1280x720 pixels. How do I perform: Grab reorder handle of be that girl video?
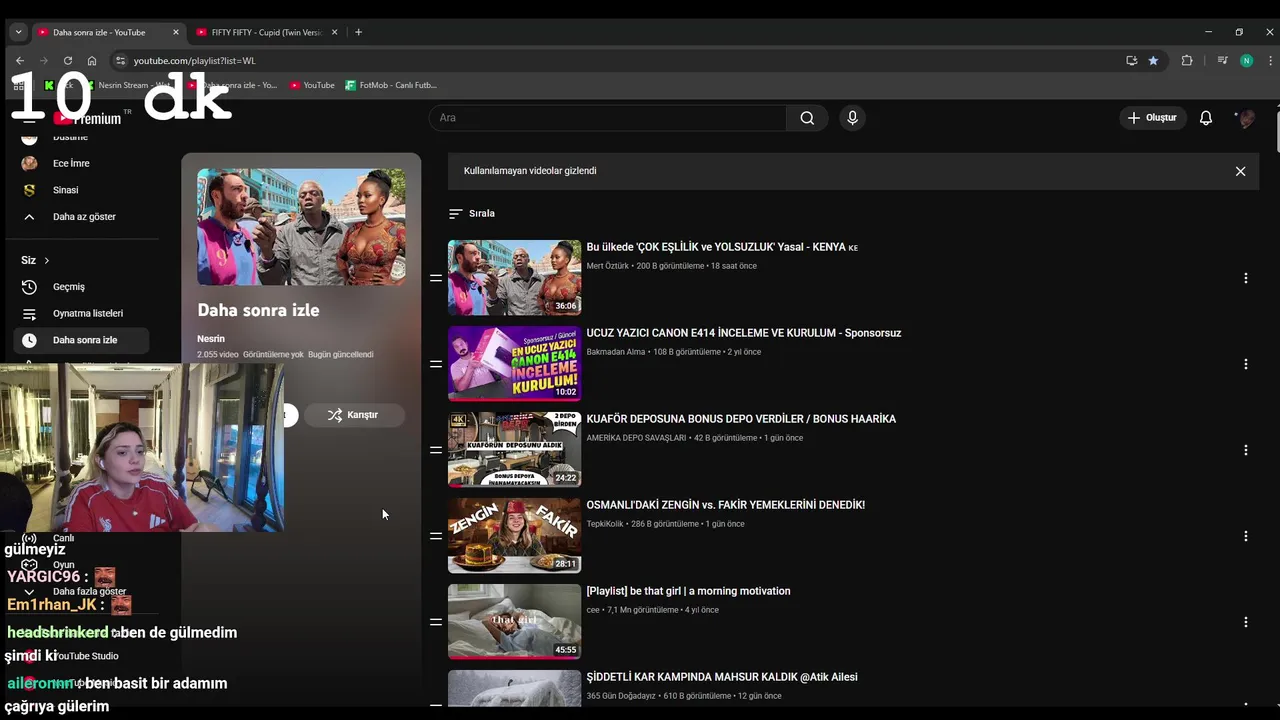(436, 622)
